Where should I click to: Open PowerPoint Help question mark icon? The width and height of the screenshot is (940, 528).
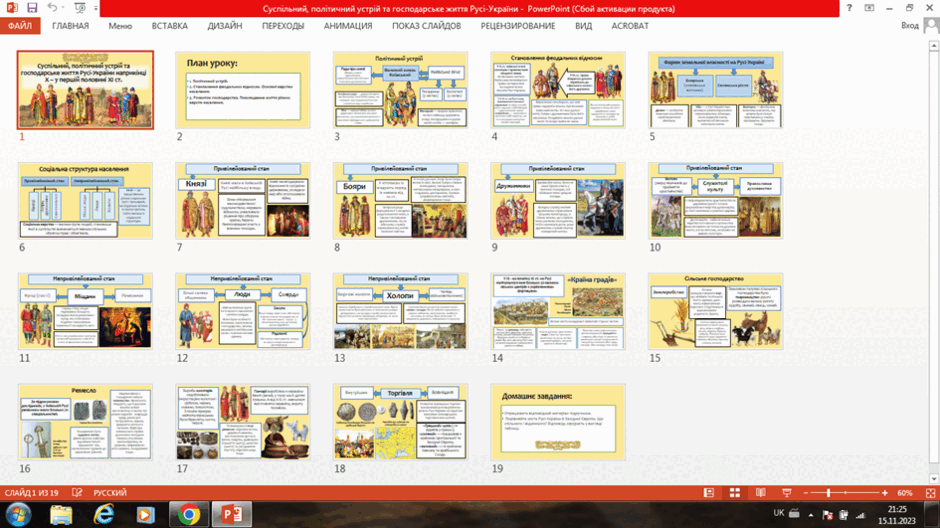point(849,8)
